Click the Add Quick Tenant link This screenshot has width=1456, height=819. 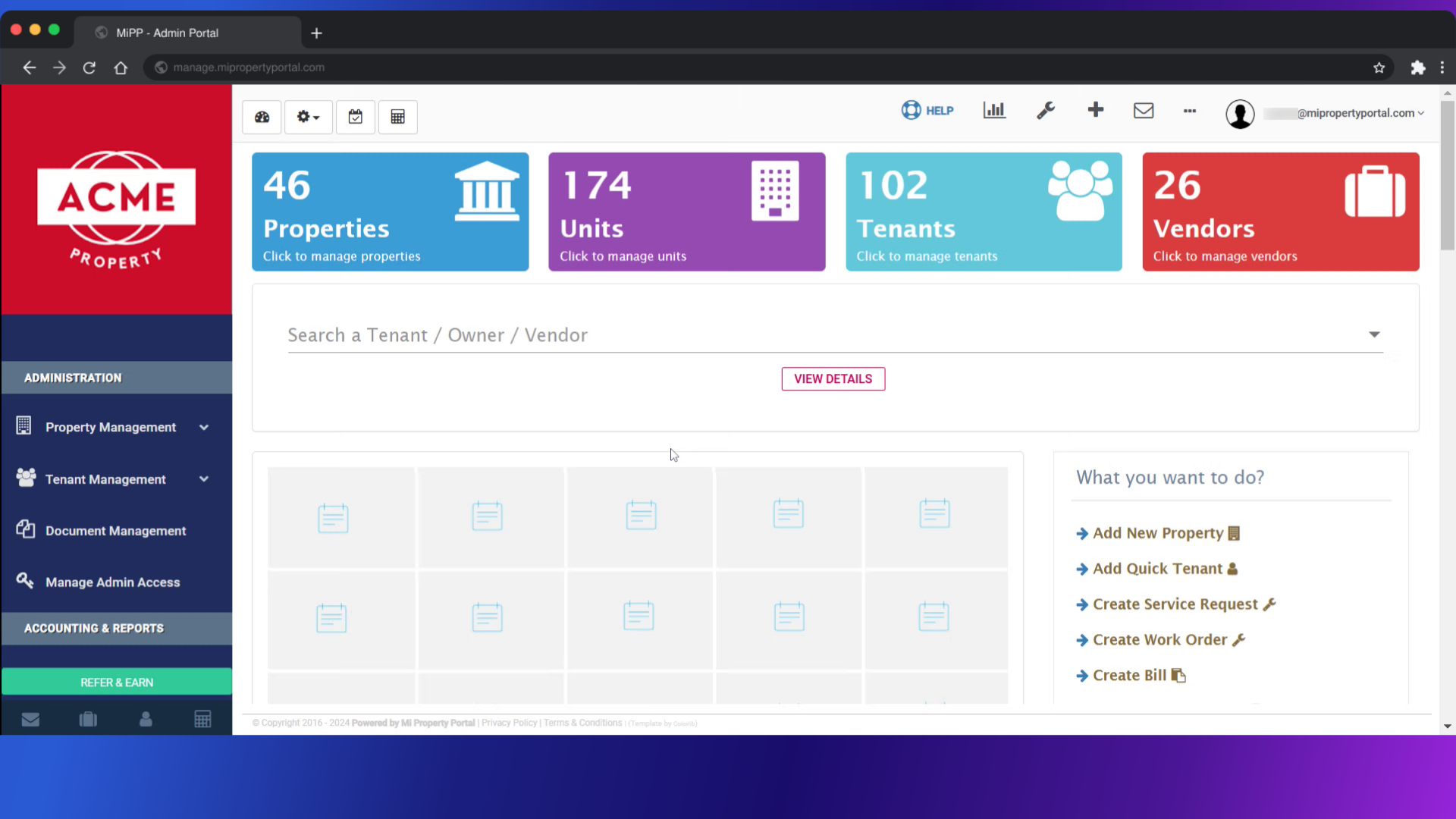[x=1157, y=569]
